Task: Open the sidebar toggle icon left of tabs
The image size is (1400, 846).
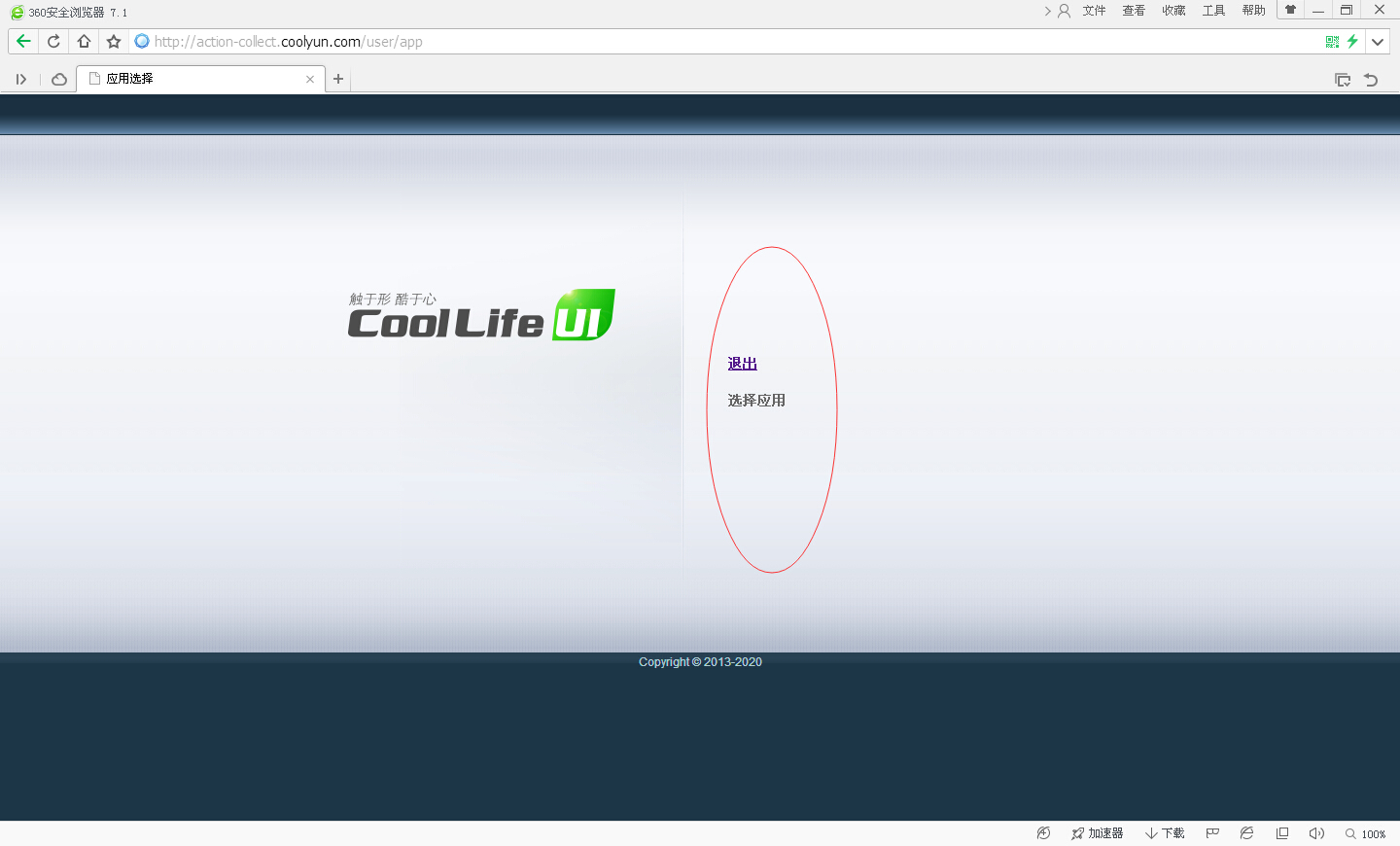Action: pyautogui.click(x=20, y=80)
